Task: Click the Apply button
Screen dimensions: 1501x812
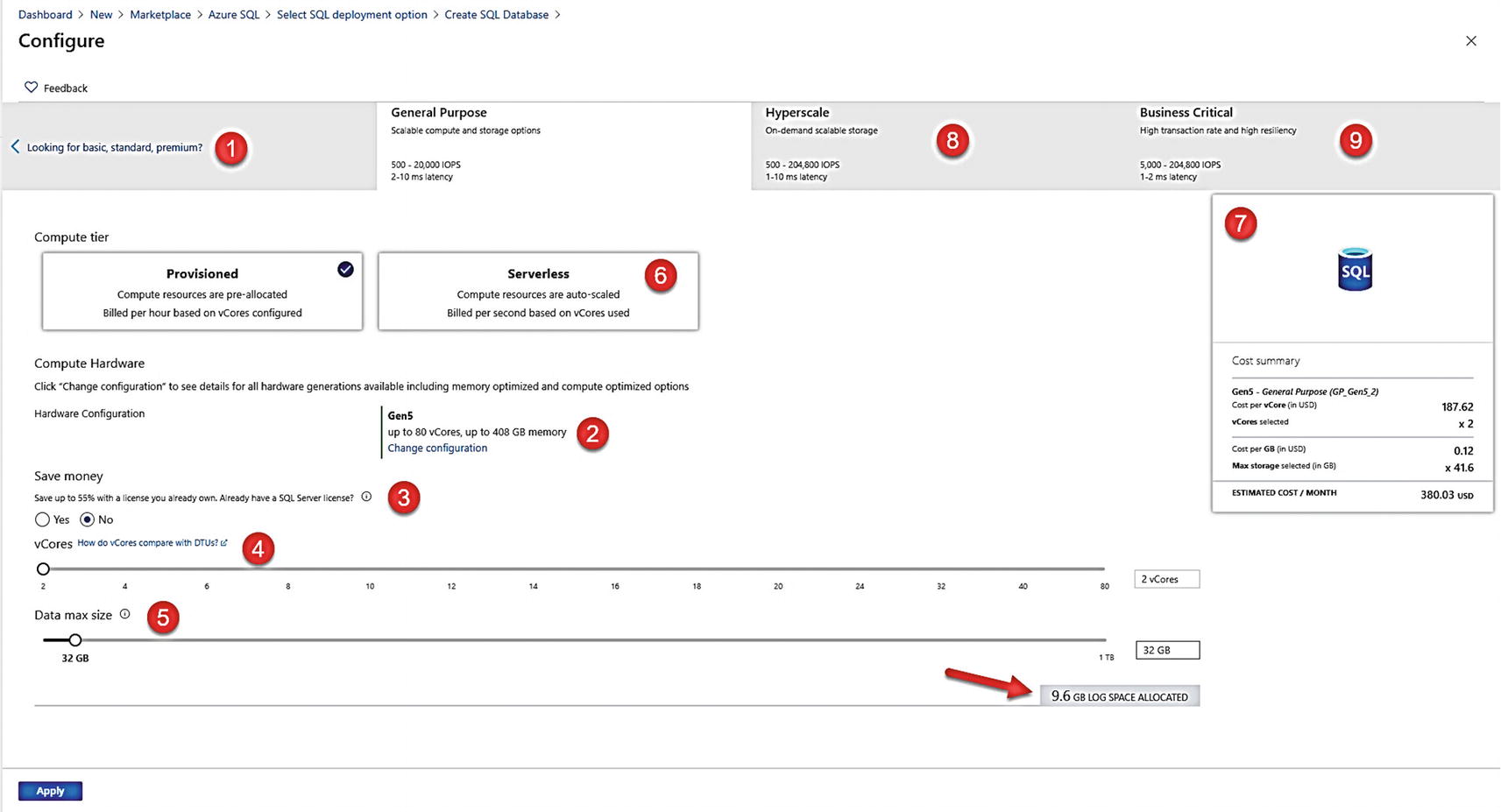Action: [50, 791]
